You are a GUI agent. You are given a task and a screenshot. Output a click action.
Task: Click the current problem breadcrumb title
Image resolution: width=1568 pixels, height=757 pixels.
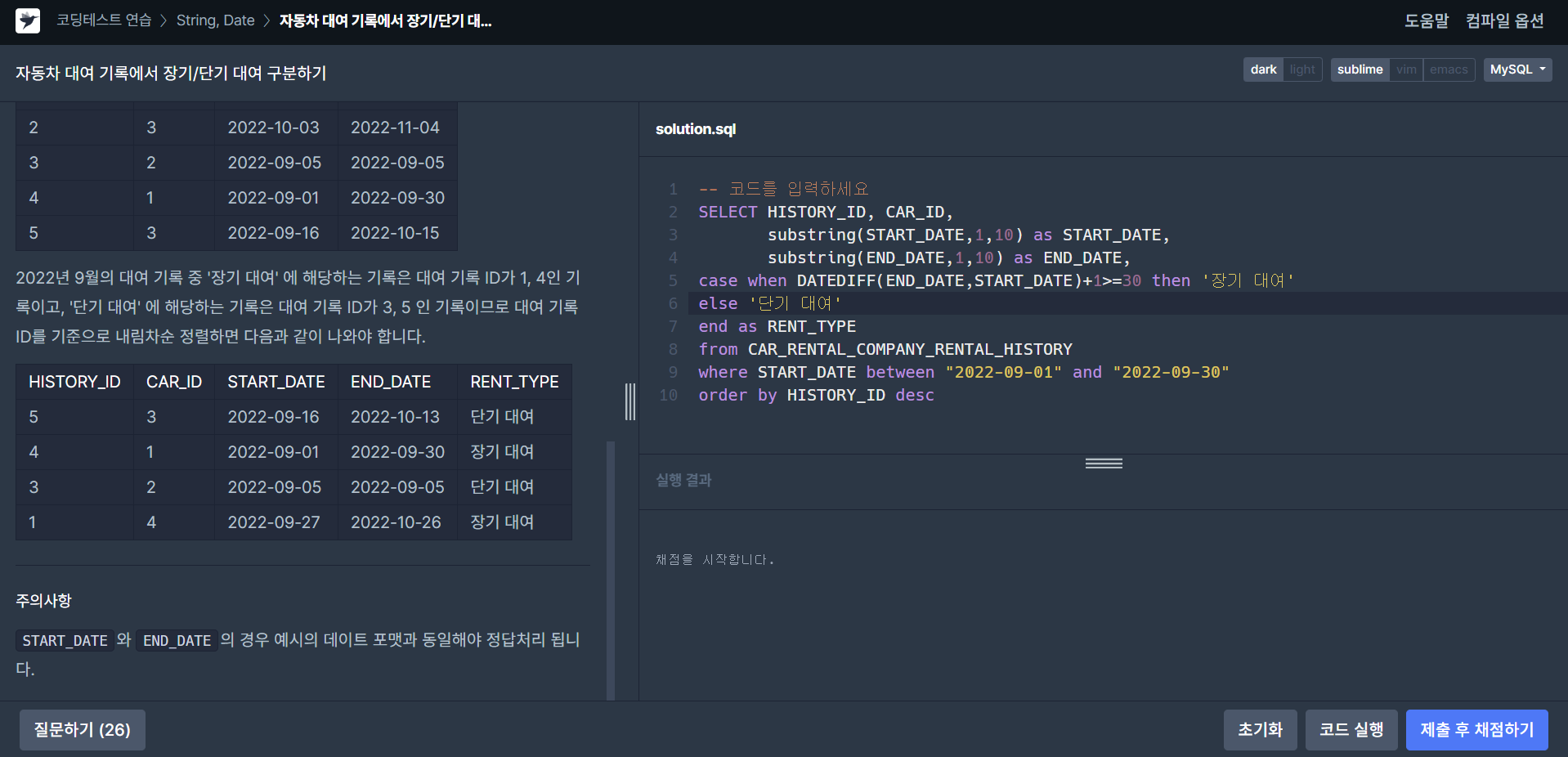pos(385,20)
